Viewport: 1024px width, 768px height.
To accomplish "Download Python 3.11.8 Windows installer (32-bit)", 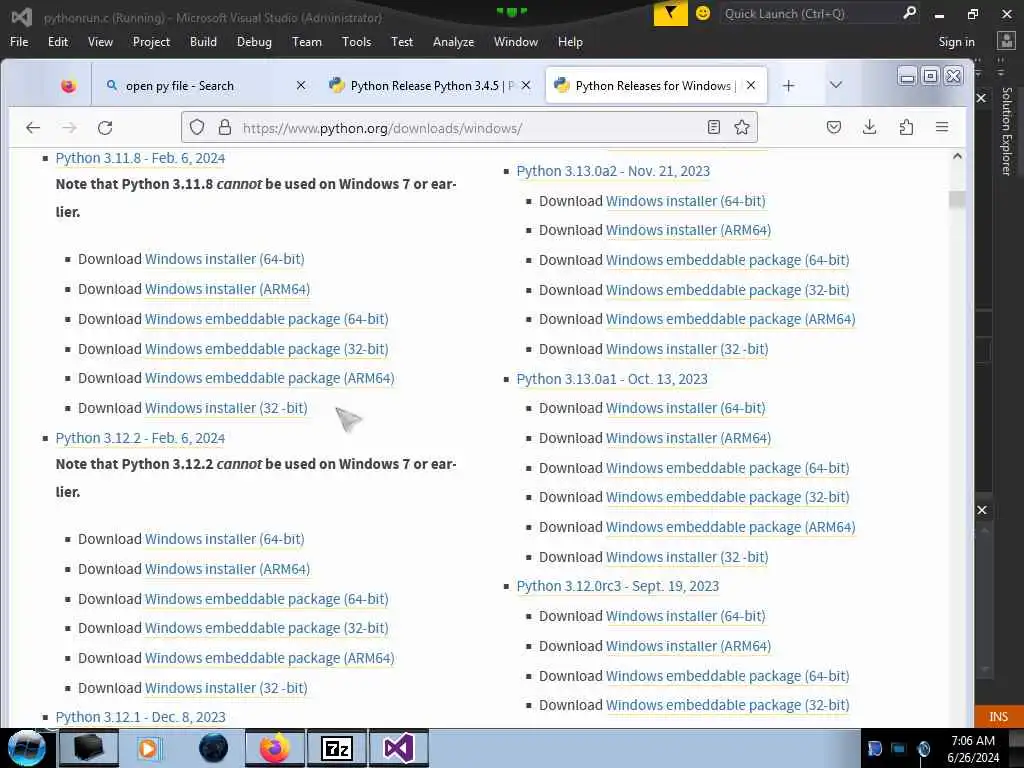I will (x=226, y=408).
